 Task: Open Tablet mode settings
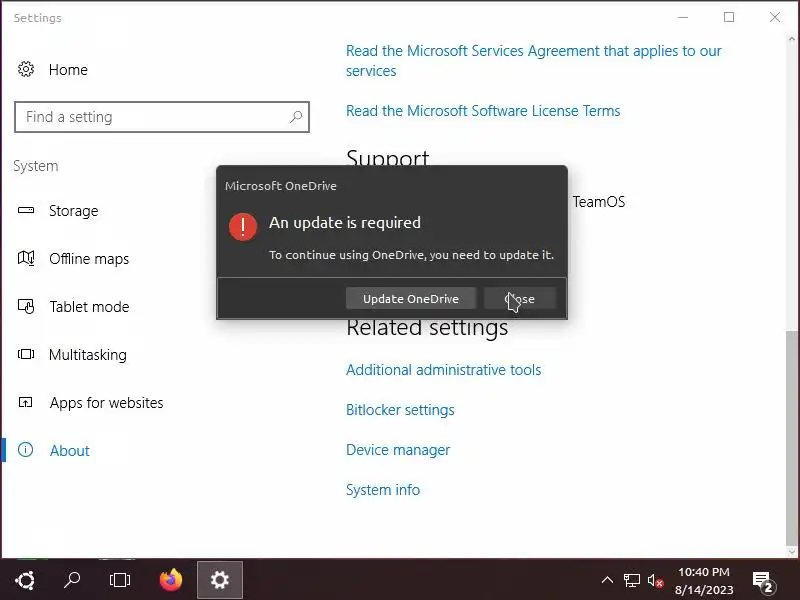tap(89, 307)
